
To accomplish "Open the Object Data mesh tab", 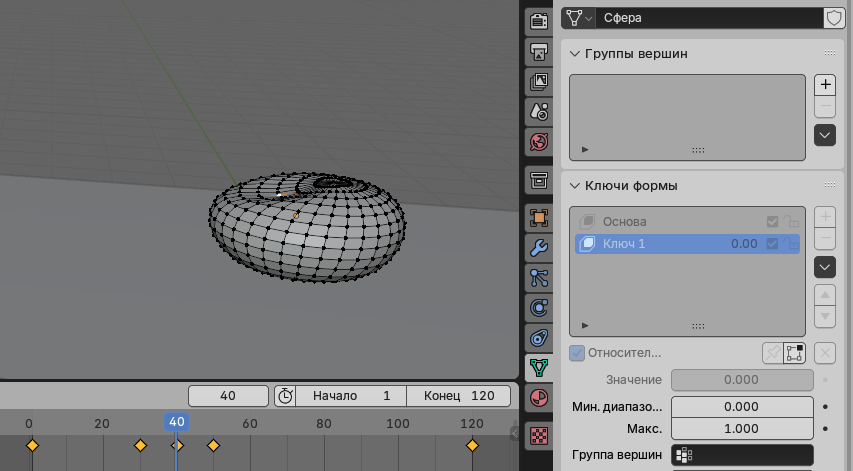I will [539, 368].
